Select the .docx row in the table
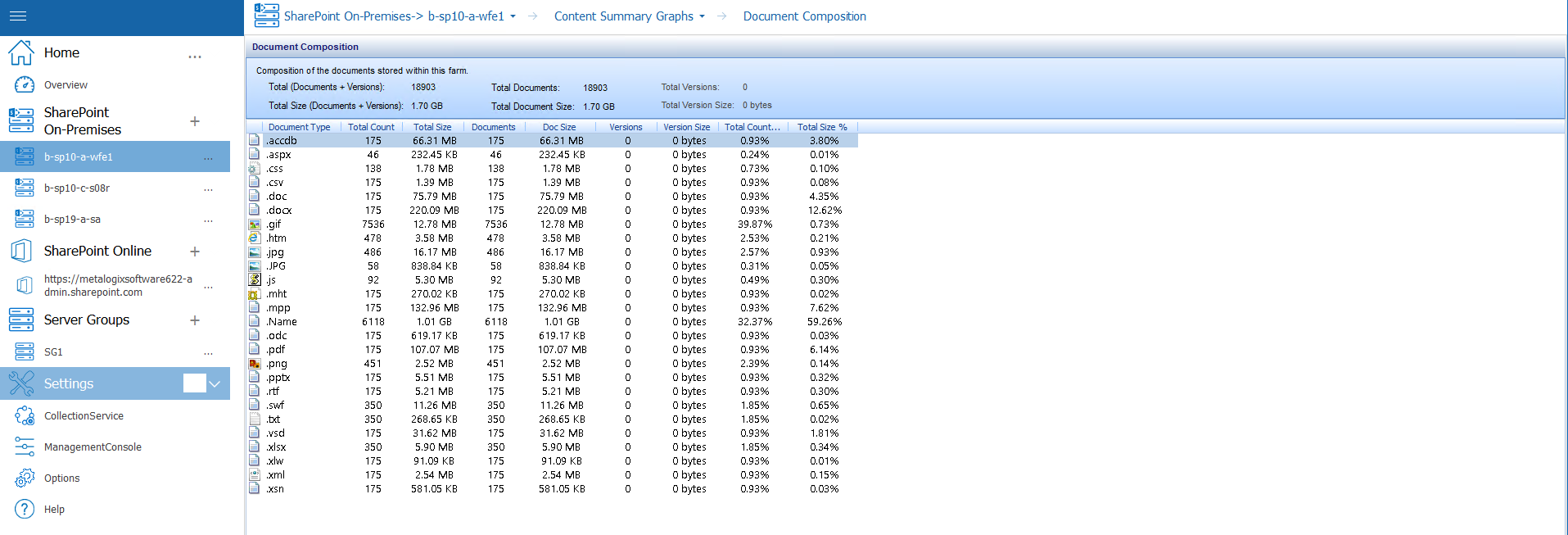Screen dimensions: 1568x535 point(280,211)
